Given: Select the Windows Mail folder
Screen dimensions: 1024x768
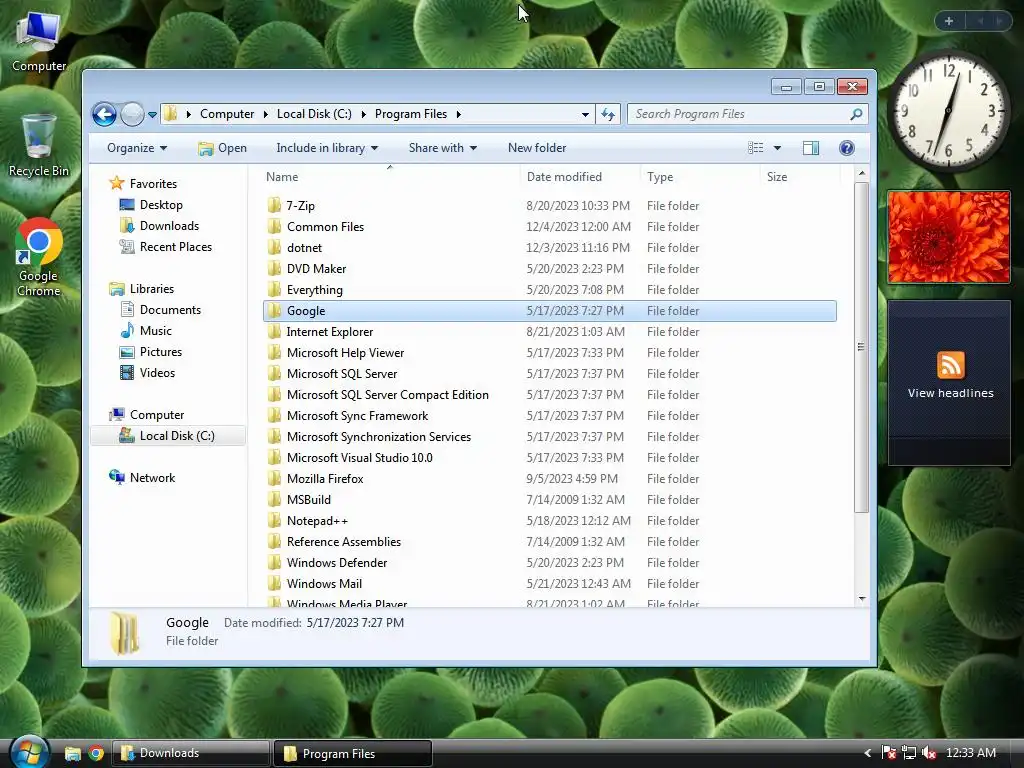Looking at the screenshot, I should coord(324,584).
